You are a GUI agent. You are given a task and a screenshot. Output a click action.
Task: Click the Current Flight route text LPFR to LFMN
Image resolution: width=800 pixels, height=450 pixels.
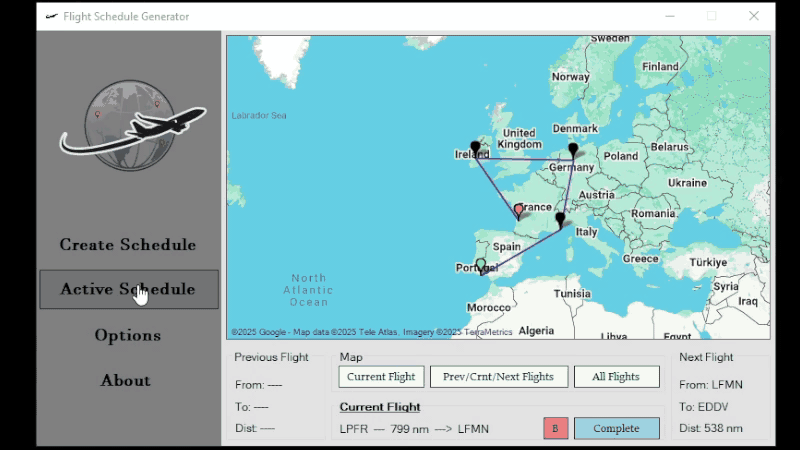pyautogui.click(x=414, y=429)
